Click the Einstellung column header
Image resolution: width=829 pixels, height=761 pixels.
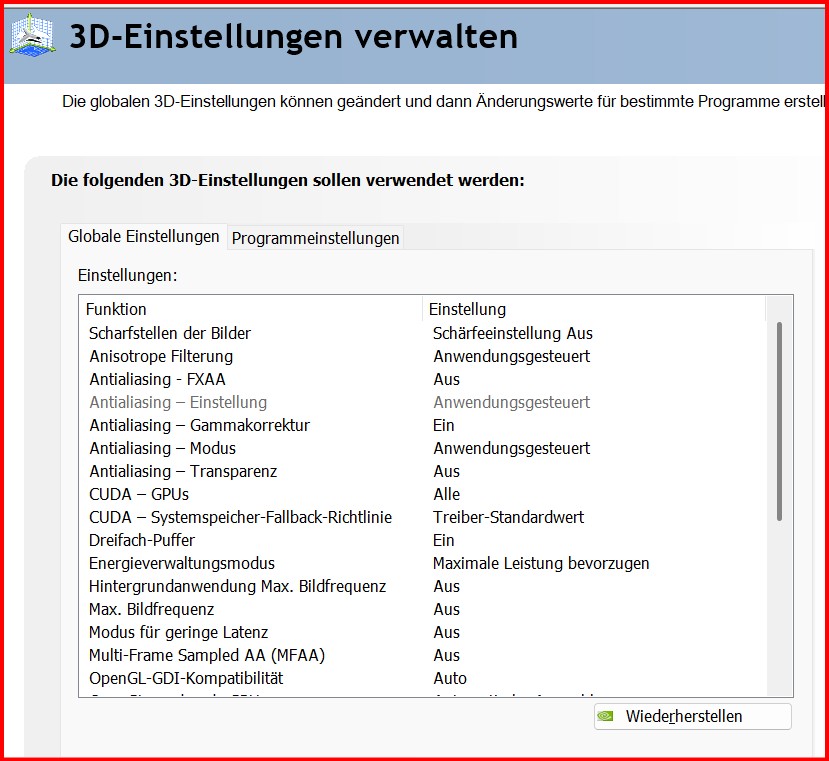tap(594, 309)
